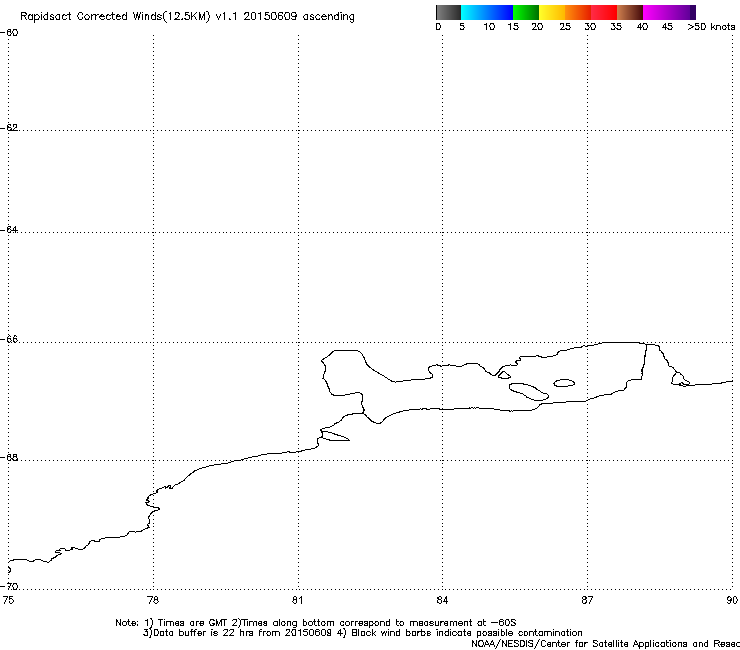The width and height of the screenshot is (740, 650).
Task: Click the legend scale label '35'
Action: click(616, 27)
